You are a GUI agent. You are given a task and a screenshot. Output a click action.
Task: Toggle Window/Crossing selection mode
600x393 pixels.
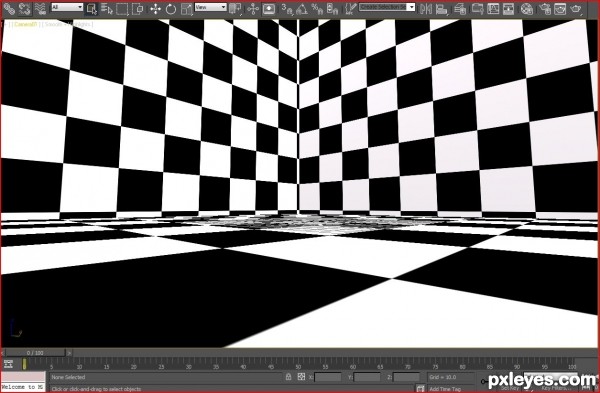pyautogui.click(x=137, y=8)
